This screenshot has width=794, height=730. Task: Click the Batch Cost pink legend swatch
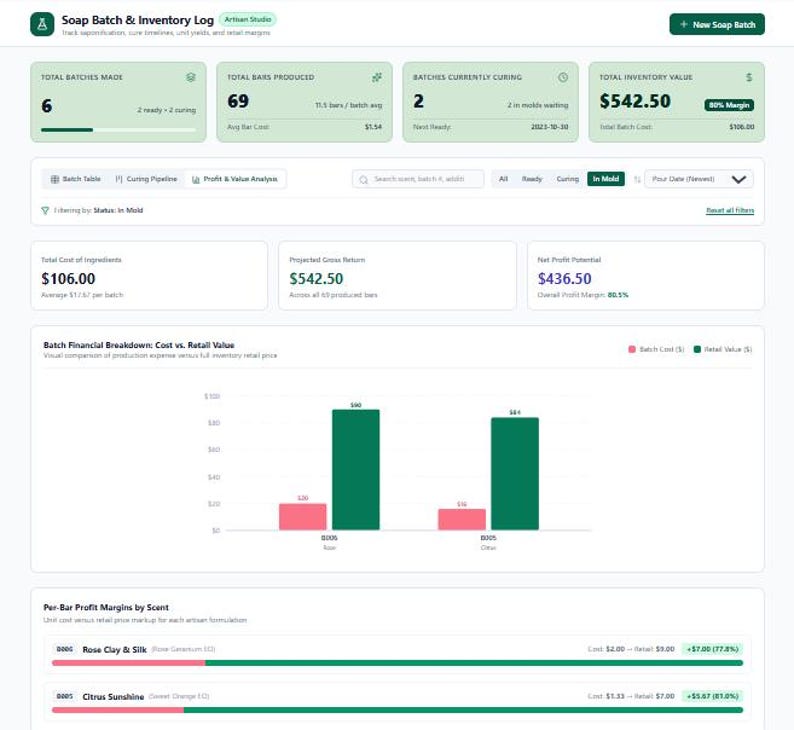[x=632, y=349]
